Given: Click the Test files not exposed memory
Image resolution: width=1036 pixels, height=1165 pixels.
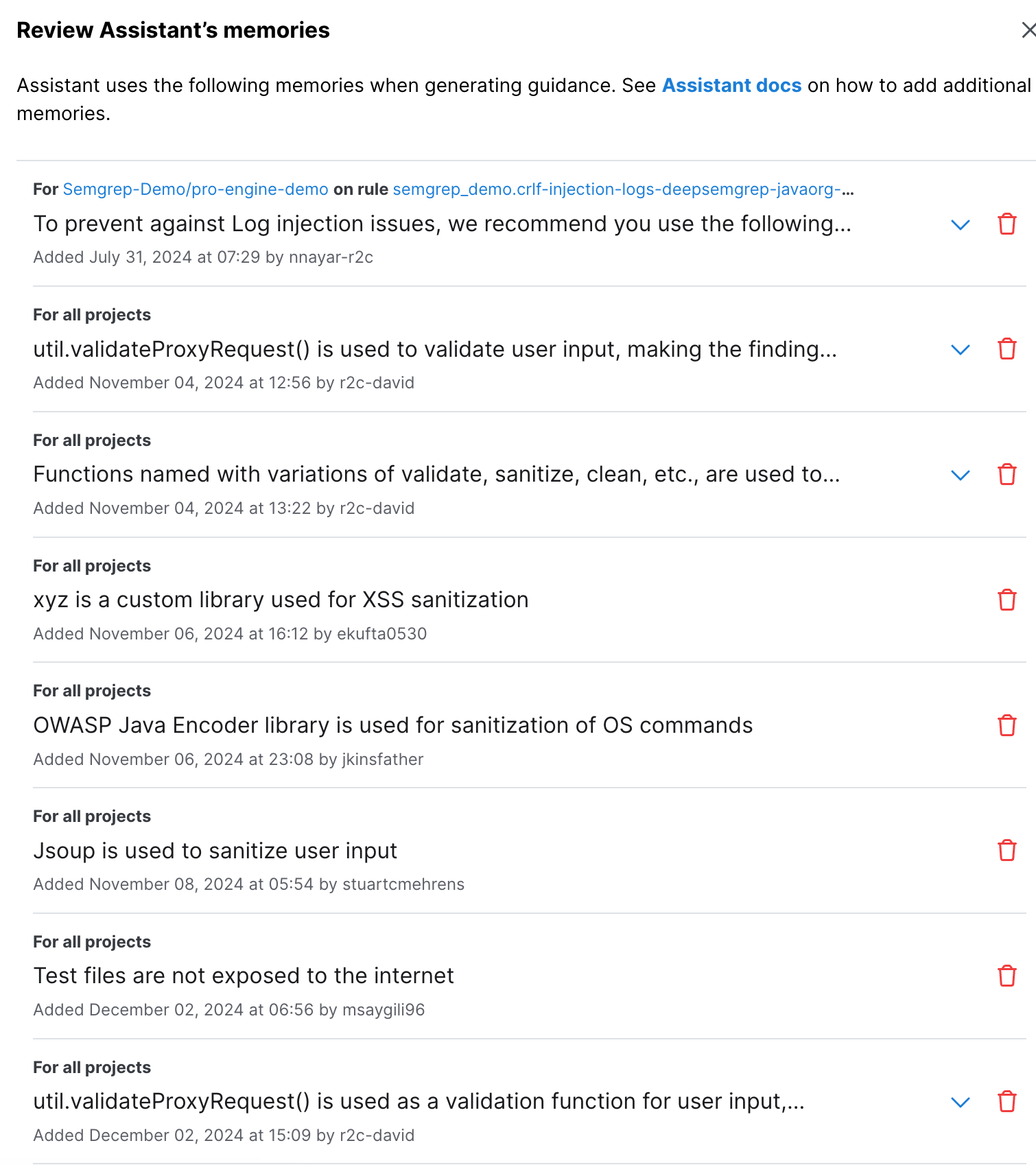Looking at the screenshot, I should [x=244, y=976].
